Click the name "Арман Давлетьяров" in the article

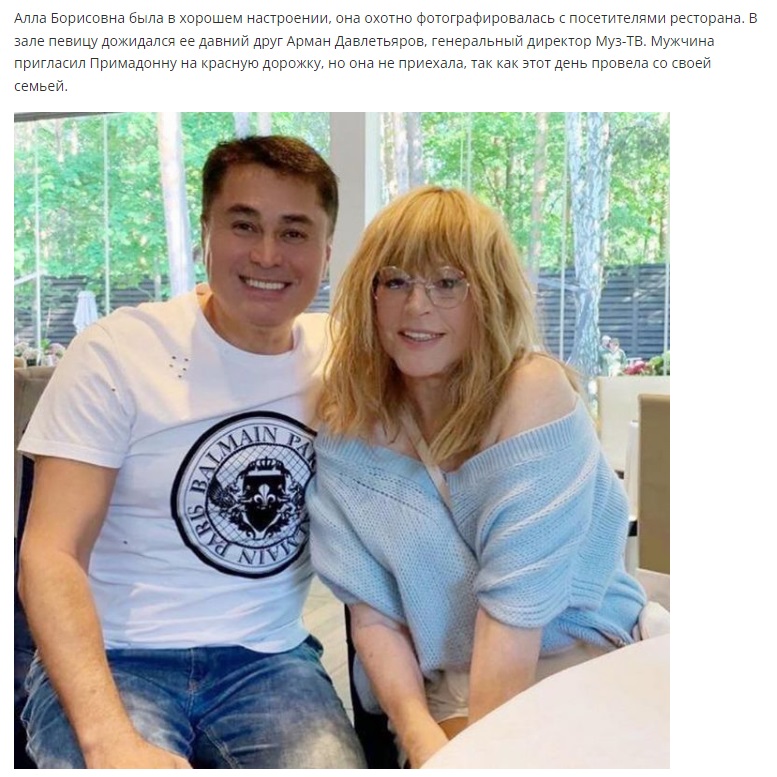tap(354, 41)
